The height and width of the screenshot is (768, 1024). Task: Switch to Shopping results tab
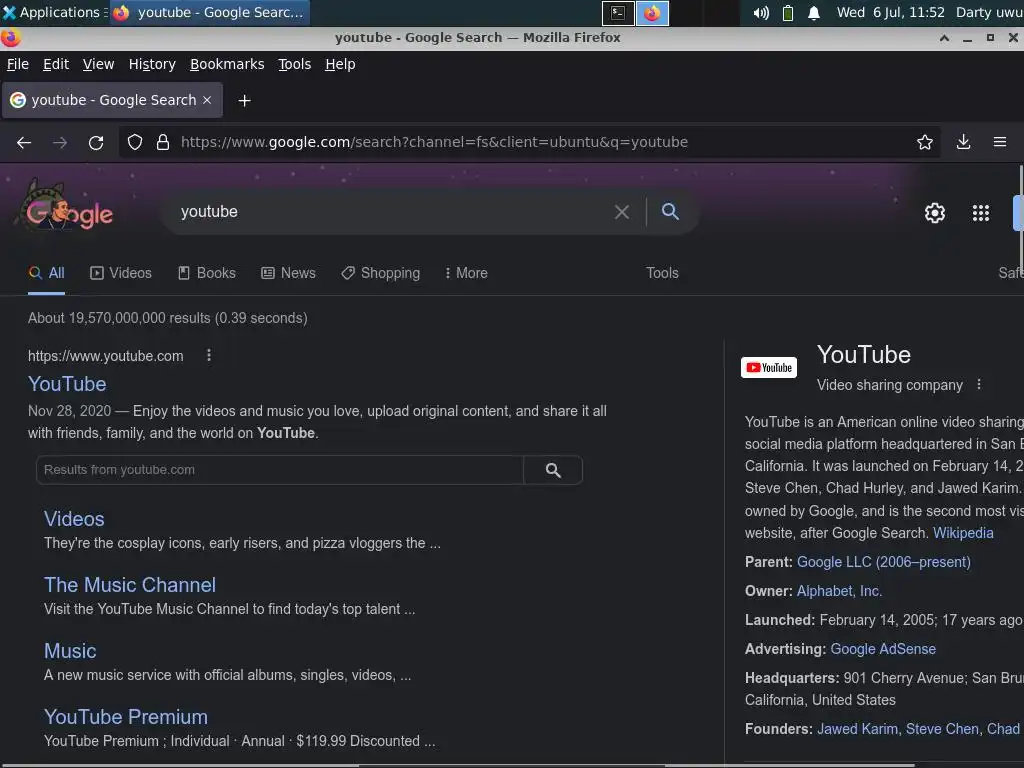click(x=381, y=273)
